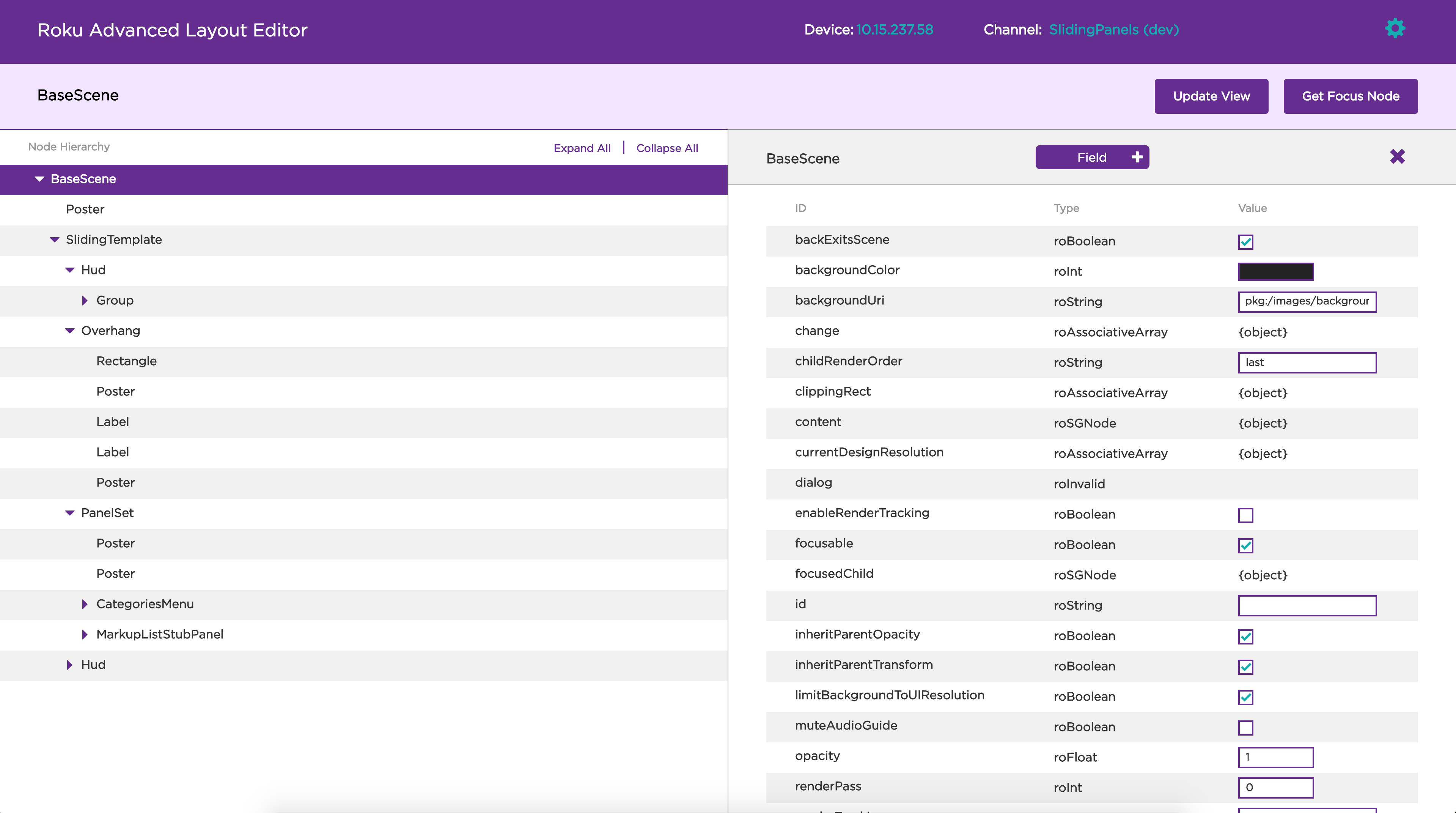Enable the enableRenderTracking checkbox
The width and height of the screenshot is (1456, 813).
tap(1245, 515)
